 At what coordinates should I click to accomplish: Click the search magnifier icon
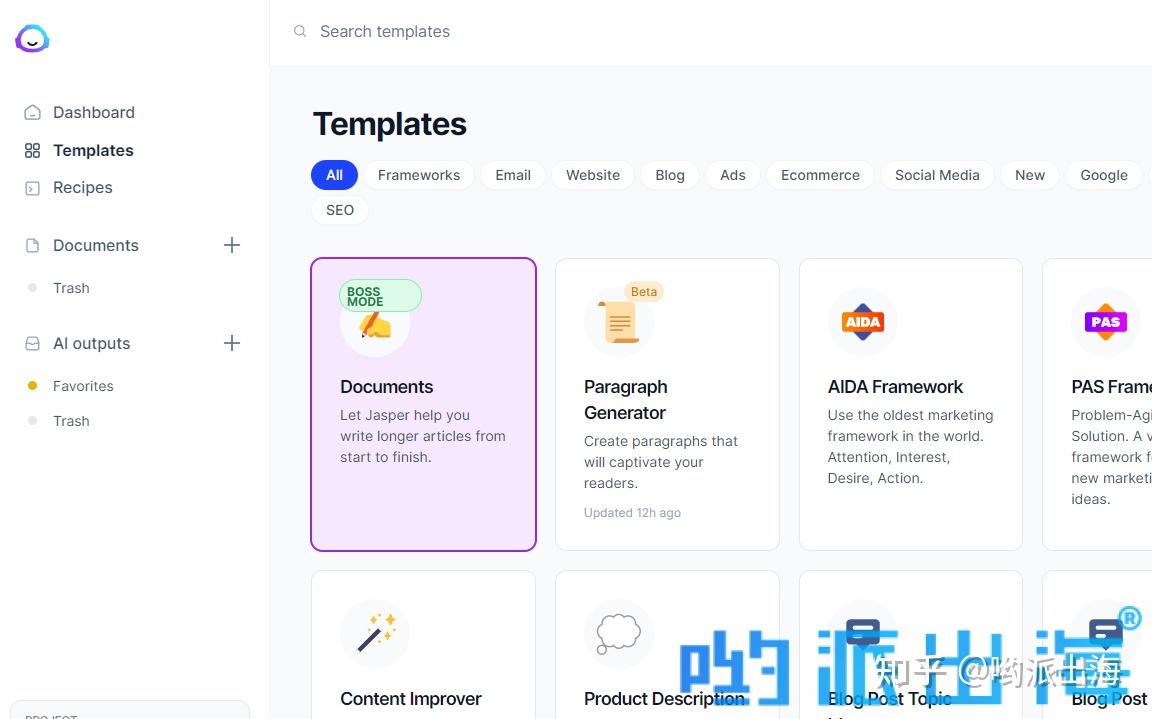pos(300,31)
